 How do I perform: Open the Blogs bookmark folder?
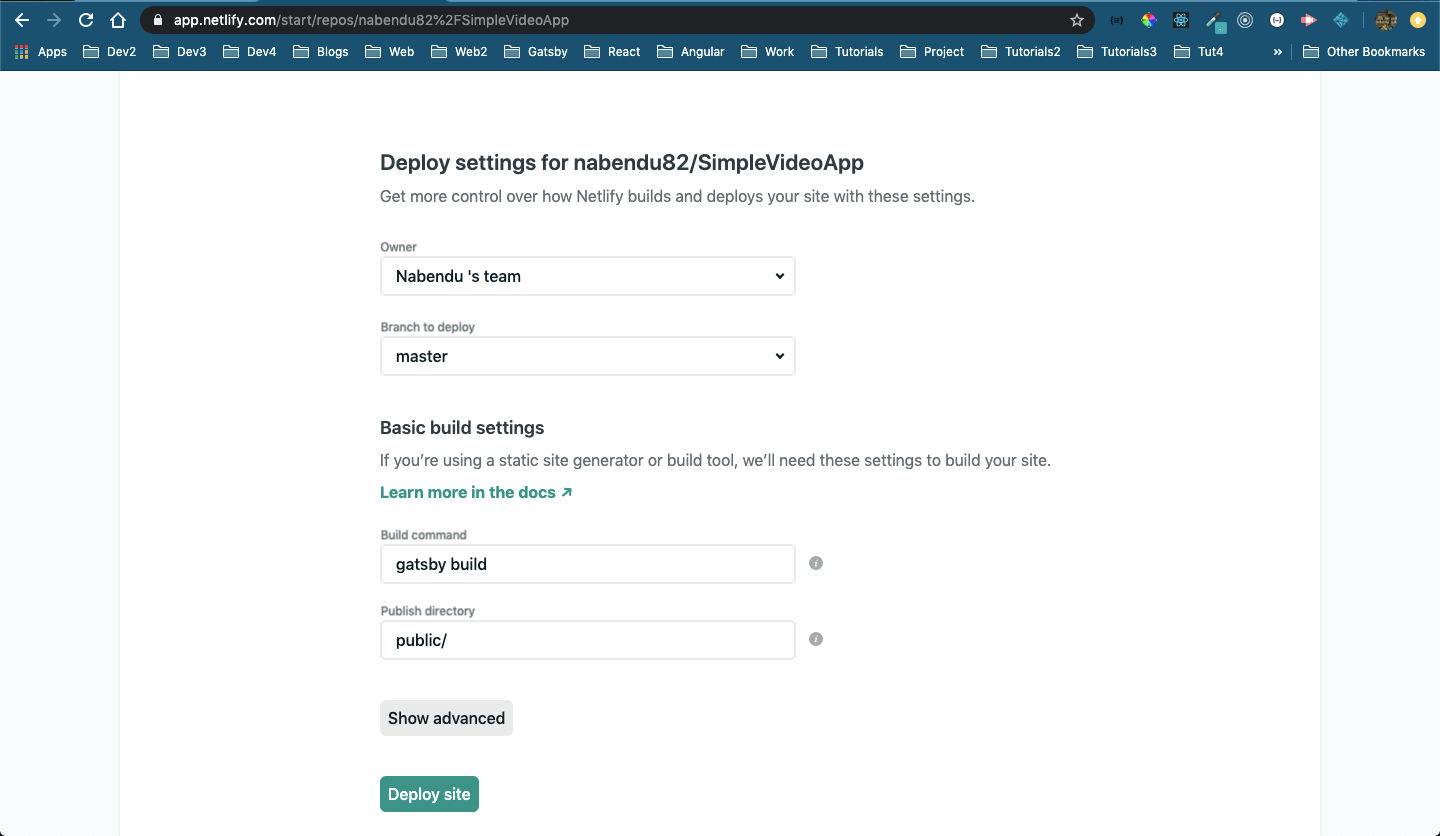[321, 52]
